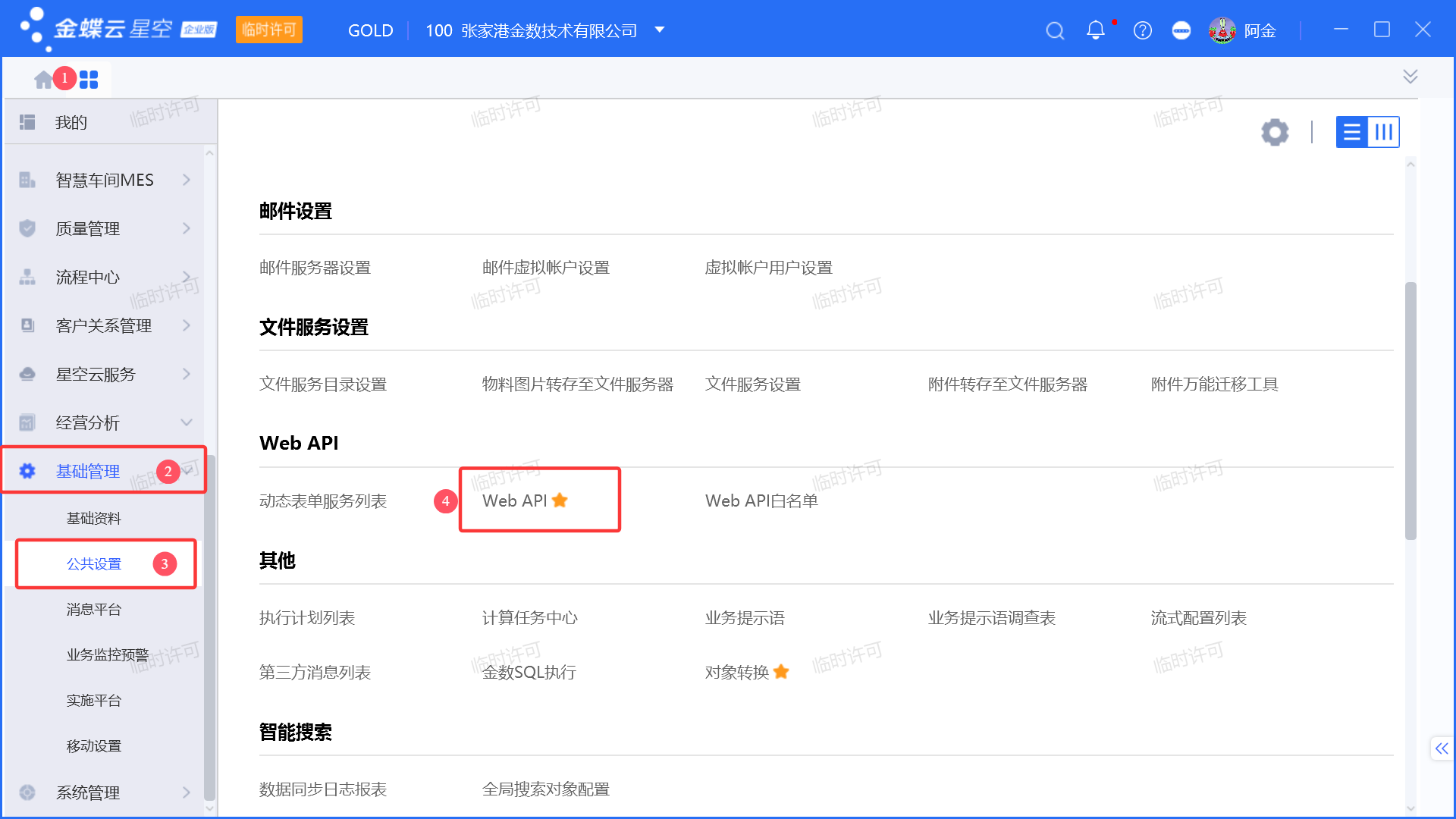The height and width of the screenshot is (819, 1456).
Task: Select 公共设置 submenu item
Action: 94,564
